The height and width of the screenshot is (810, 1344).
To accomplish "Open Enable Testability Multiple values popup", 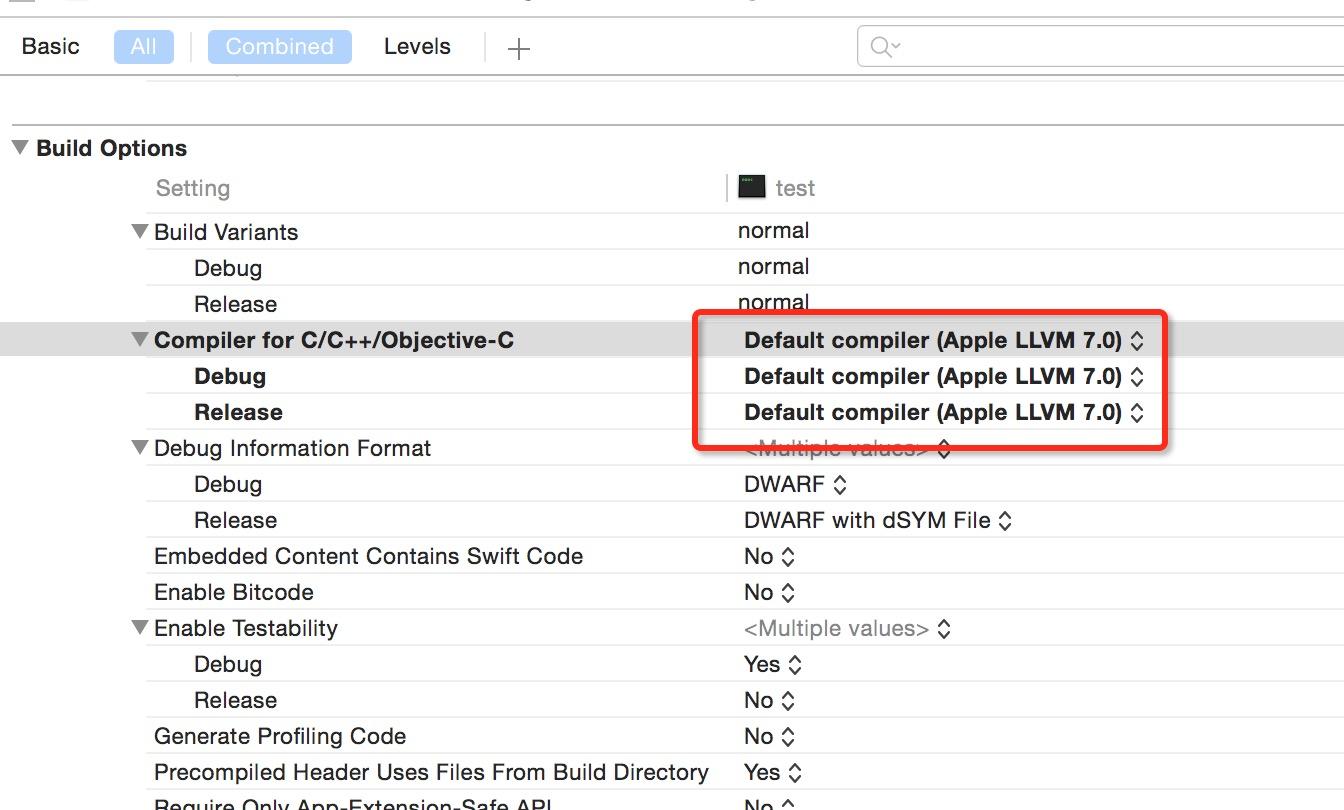I will tap(847, 628).
